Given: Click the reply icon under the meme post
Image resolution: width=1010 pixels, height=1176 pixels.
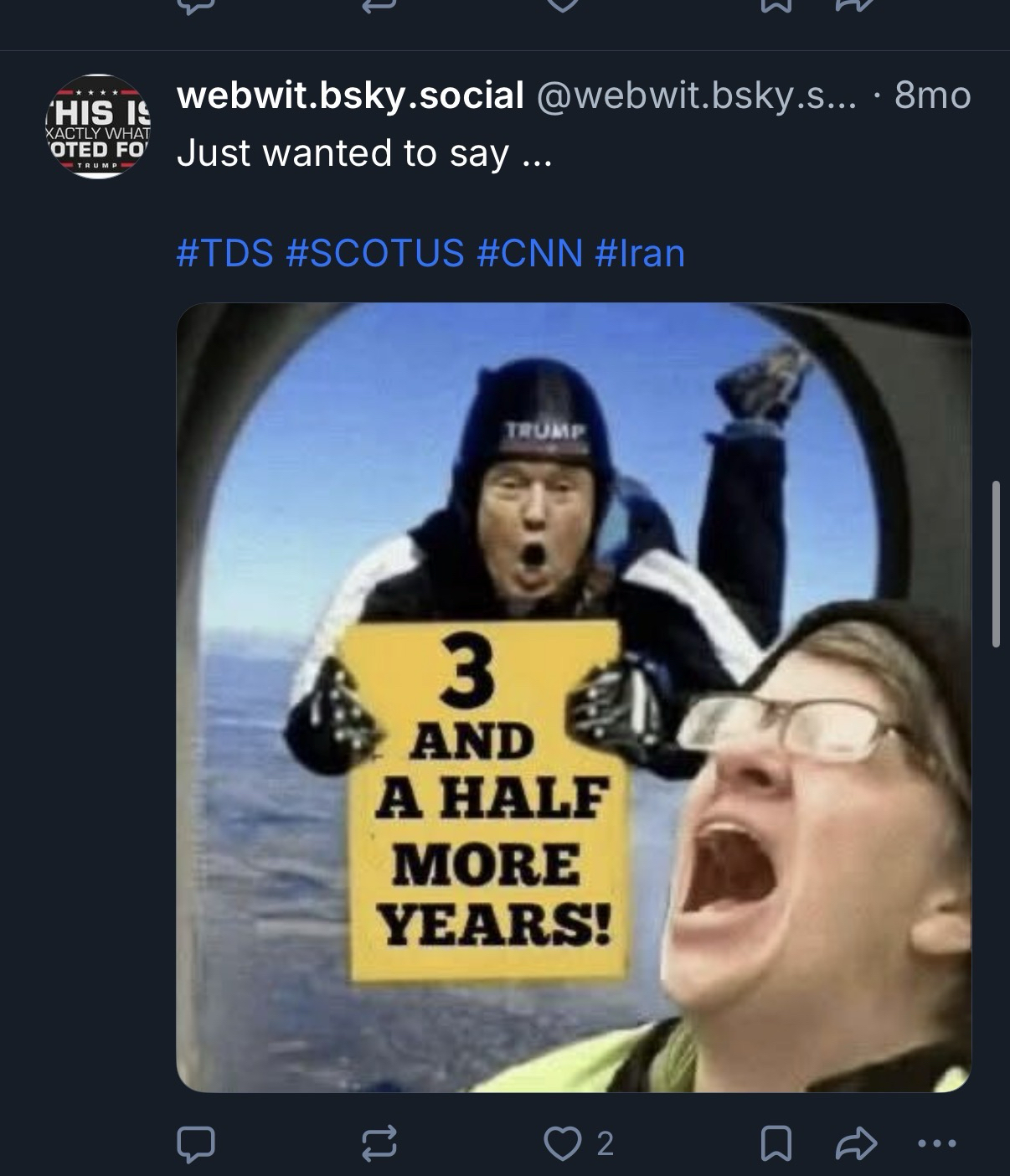Looking at the screenshot, I should pos(196,1143).
